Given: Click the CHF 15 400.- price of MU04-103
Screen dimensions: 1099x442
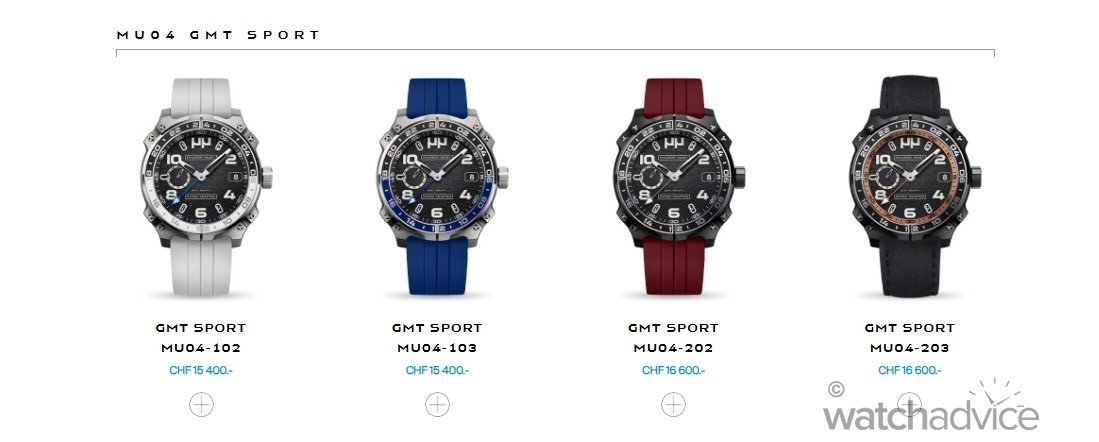Looking at the screenshot, I should click(x=437, y=371).
